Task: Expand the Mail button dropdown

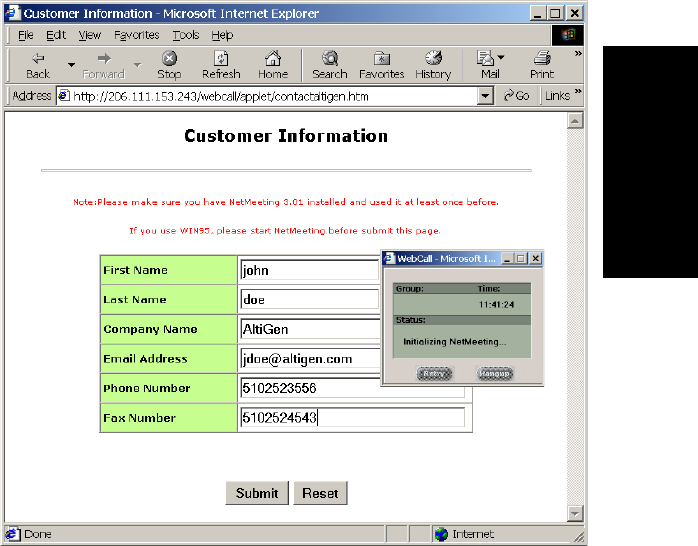Action: point(501,58)
